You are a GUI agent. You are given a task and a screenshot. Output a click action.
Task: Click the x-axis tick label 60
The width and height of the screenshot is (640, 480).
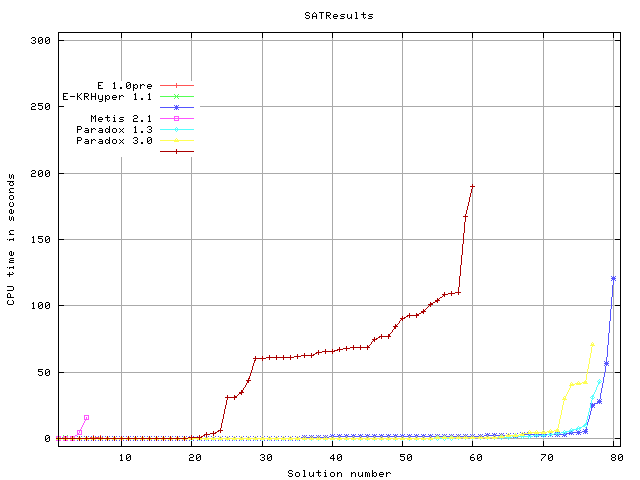coord(476,458)
